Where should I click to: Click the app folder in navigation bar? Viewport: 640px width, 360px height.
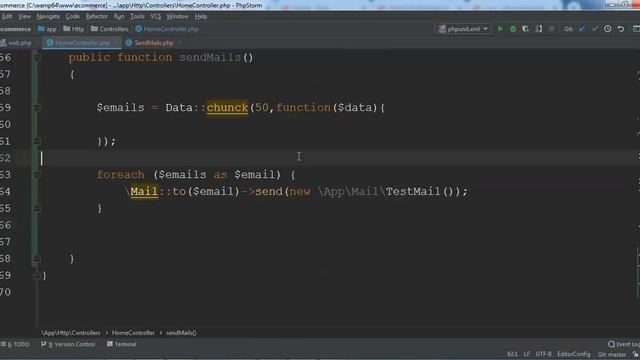pos(47,29)
